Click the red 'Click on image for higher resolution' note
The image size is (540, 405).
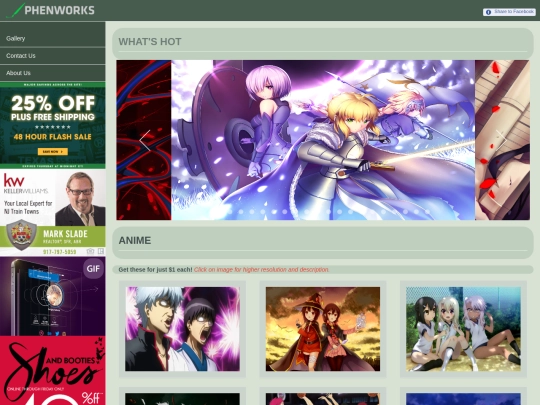[x=262, y=270]
